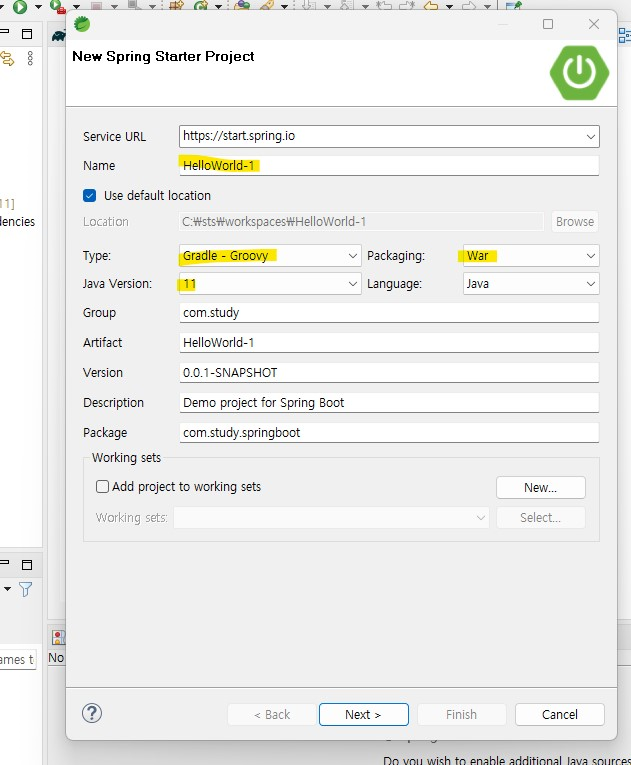Close the New Spring Starter Project dialog
631x765 pixels.
(x=594, y=24)
